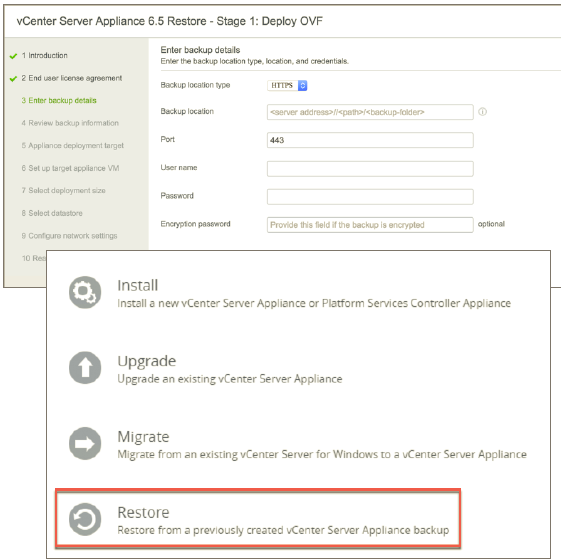The image size is (561, 559).
Task: Go to step 1 Introduction
Action: click(x=44, y=55)
